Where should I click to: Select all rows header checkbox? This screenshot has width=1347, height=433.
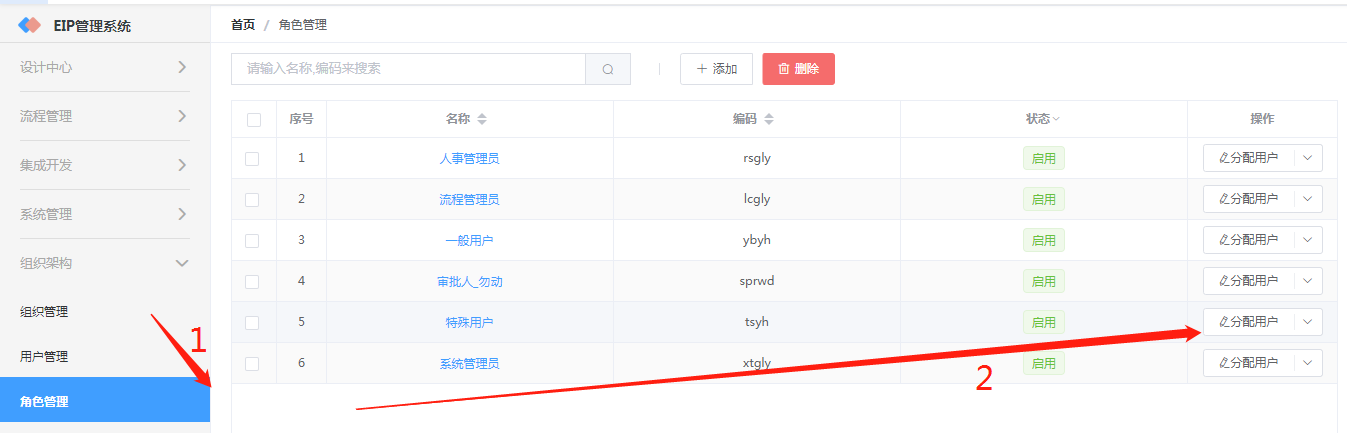tap(254, 119)
